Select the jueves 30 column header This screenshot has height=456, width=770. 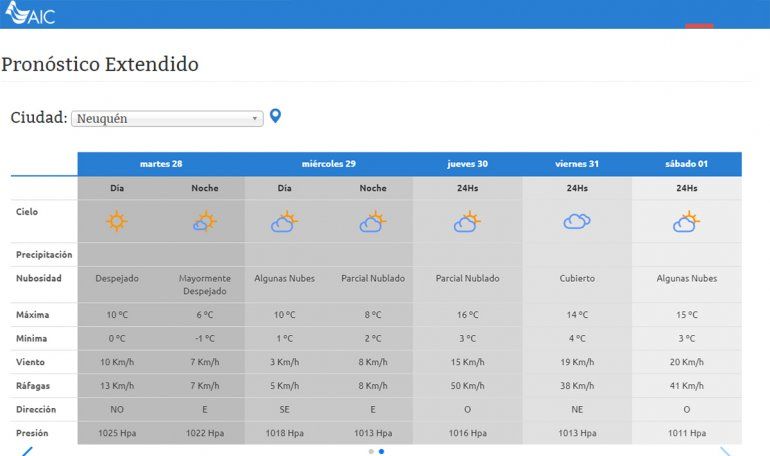pos(467,164)
